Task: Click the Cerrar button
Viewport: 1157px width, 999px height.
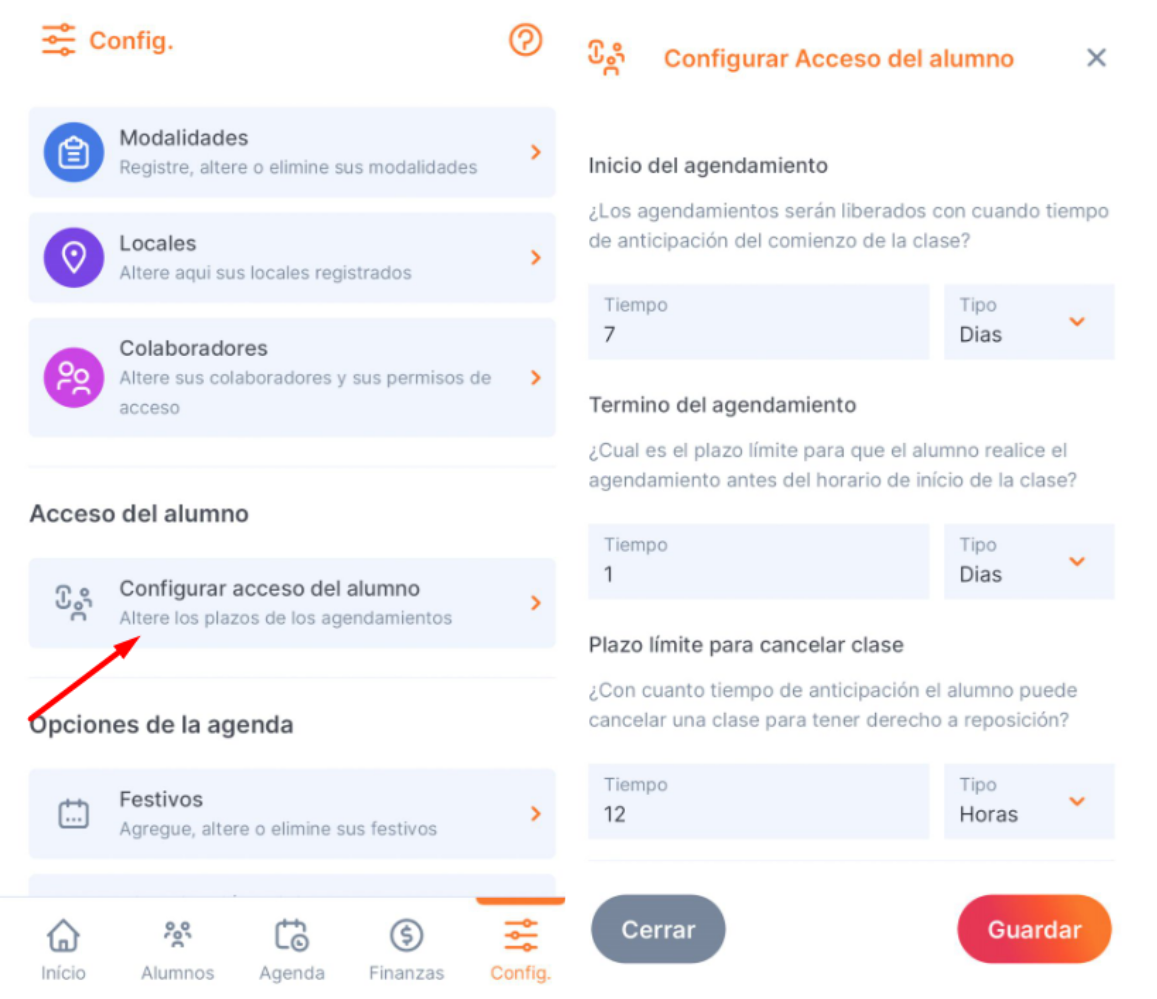Action: (x=658, y=929)
